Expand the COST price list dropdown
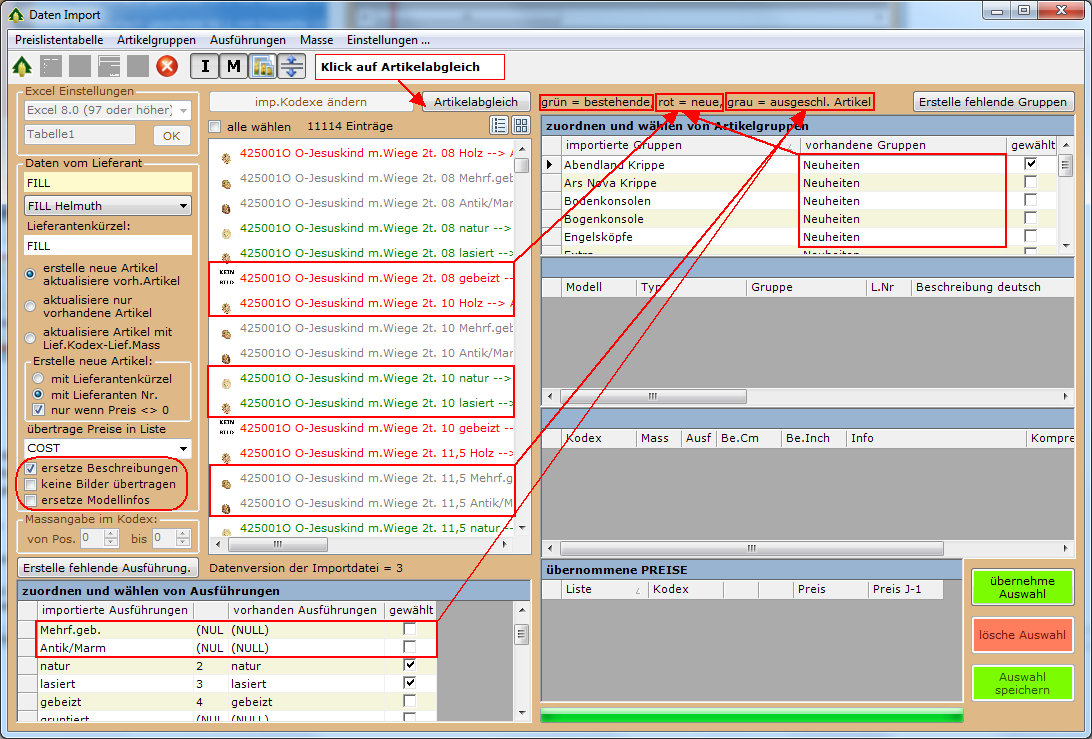1092x739 pixels. [x=107, y=448]
